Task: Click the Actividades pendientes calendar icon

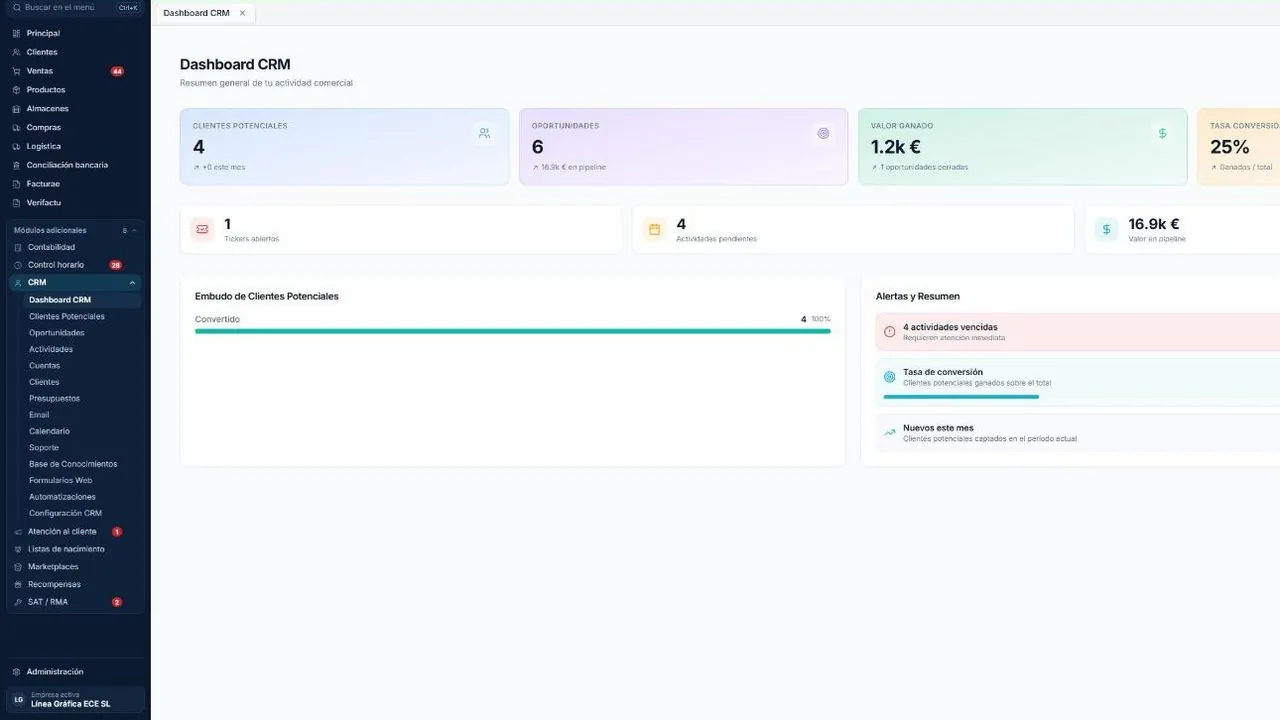Action: pyautogui.click(x=654, y=229)
